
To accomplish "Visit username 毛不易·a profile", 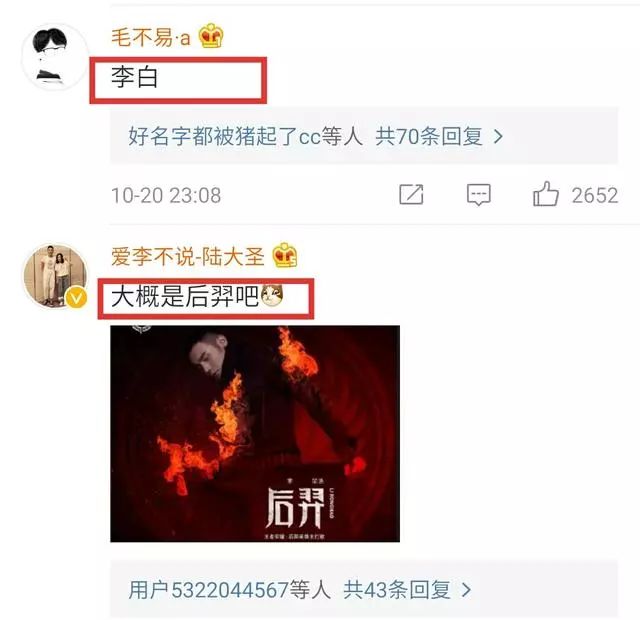I will [x=151, y=38].
